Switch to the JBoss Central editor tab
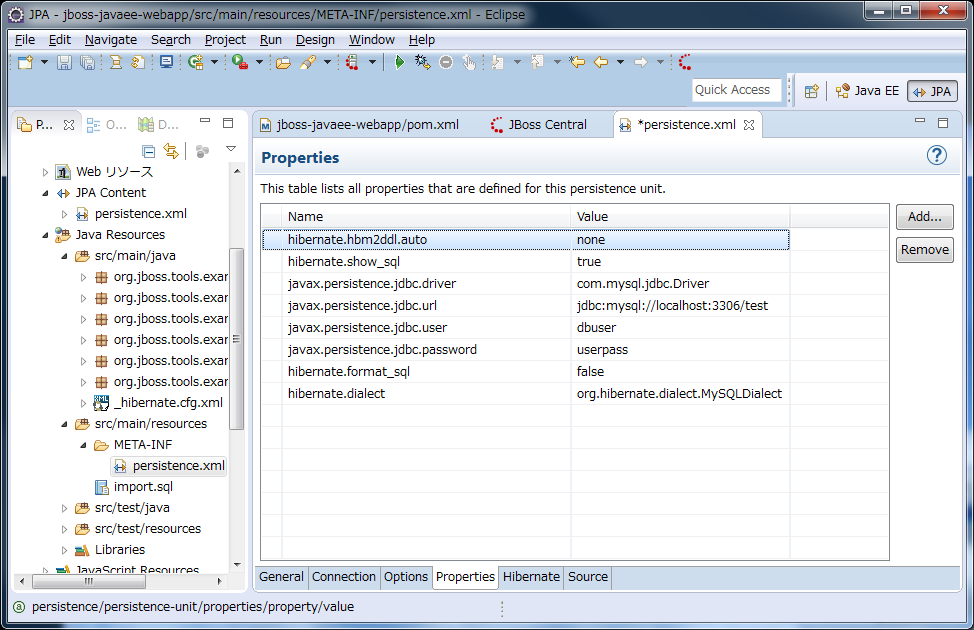Image resolution: width=974 pixels, height=630 pixels. (539, 125)
